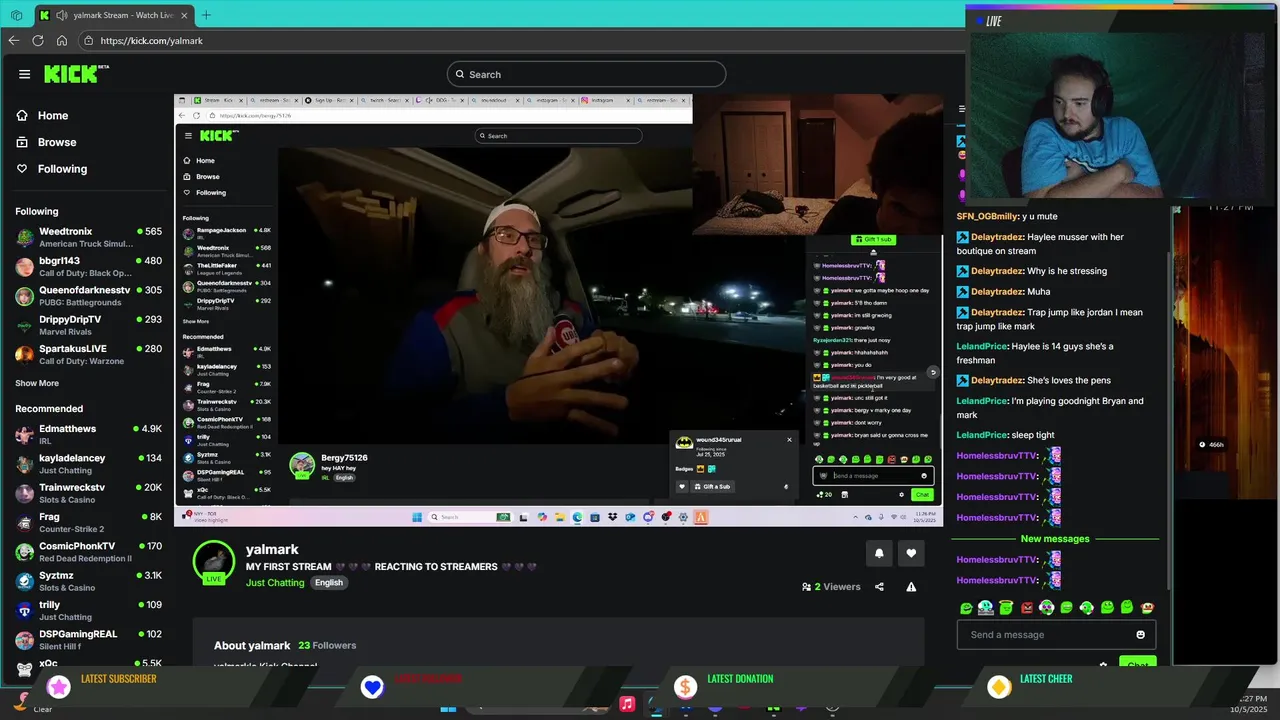Click LelandPrice username in sleep tight message
The height and width of the screenshot is (720, 1280).
[982, 435]
